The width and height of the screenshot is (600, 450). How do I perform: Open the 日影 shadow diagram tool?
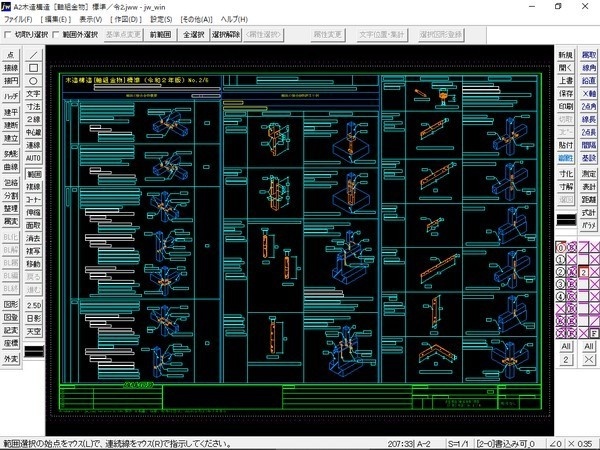pos(33,318)
